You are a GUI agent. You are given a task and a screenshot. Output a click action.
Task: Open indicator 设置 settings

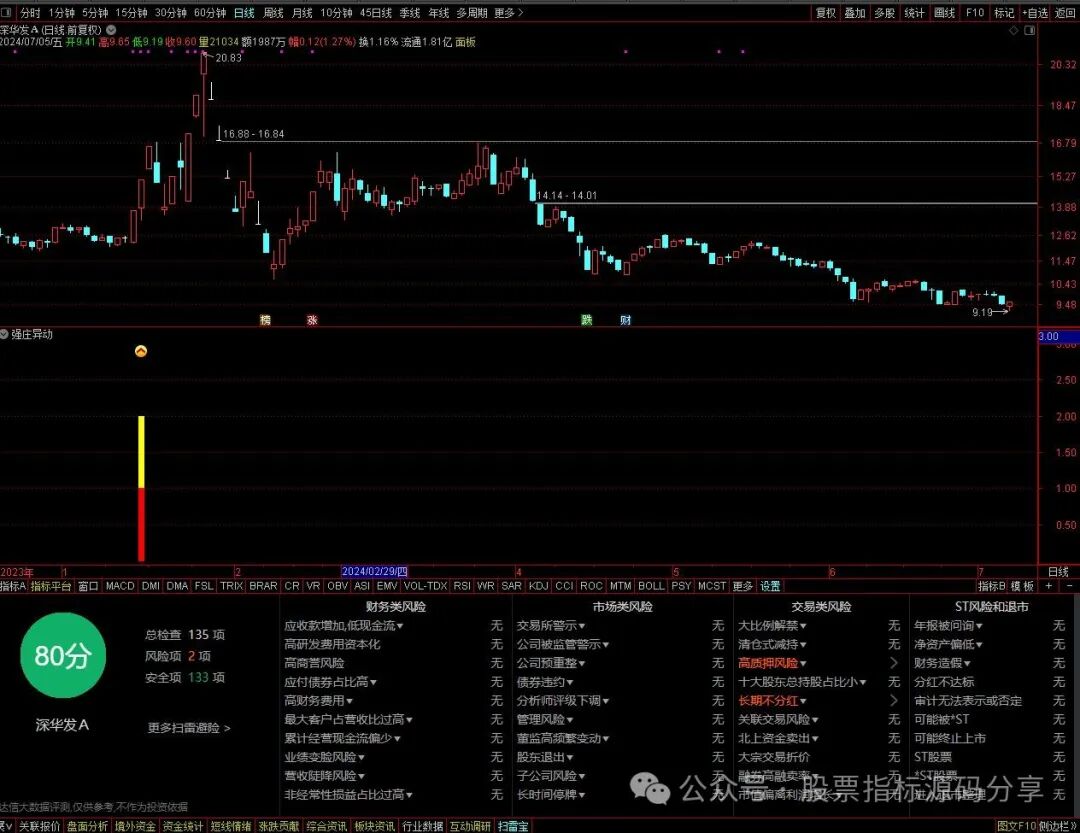pyautogui.click(x=770, y=586)
